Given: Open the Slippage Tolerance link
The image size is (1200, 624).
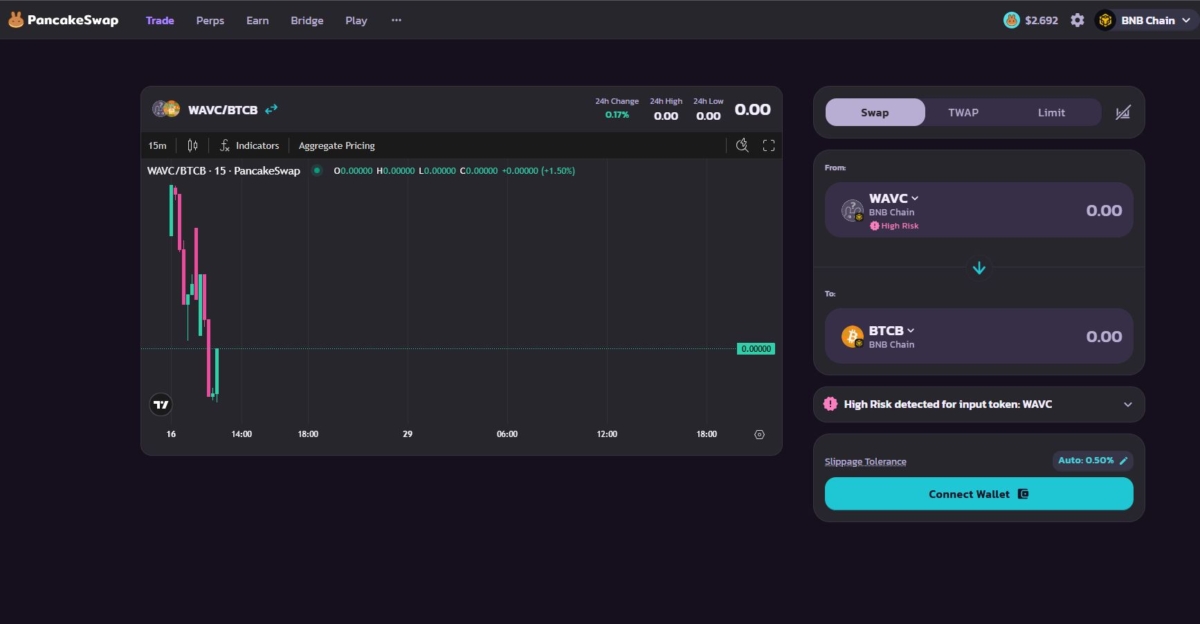Looking at the screenshot, I should click(x=866, y=461).
